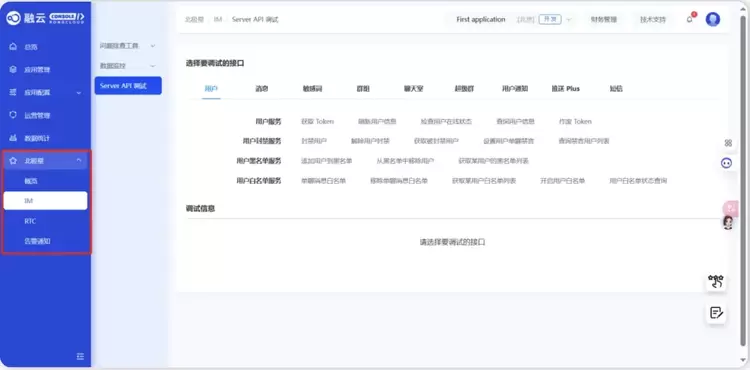Click the home icon in the sidebar
Image resolution: width=750 pixels, height=370 pixels.
point(13,46)
